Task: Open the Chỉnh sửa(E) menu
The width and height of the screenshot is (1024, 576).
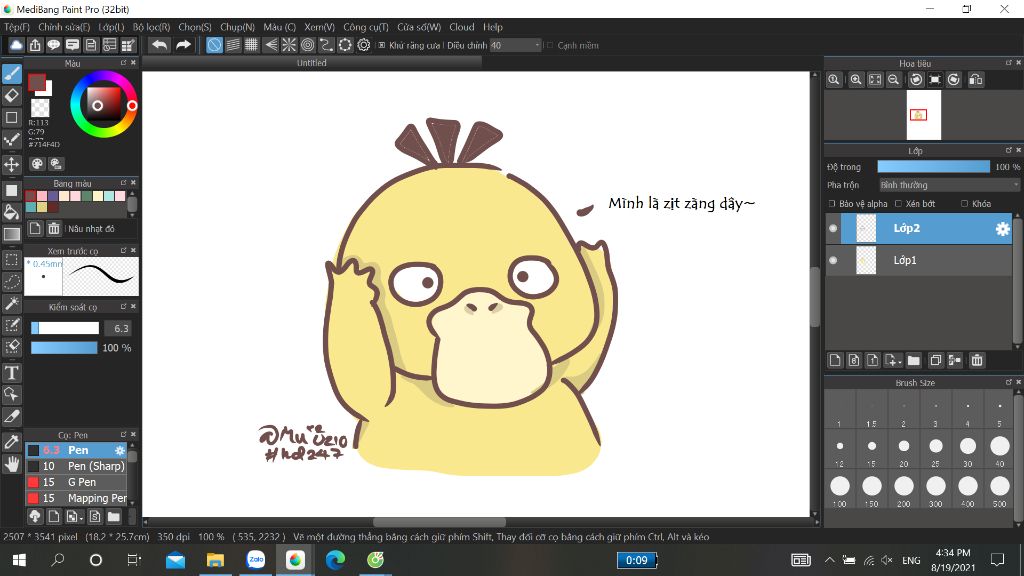Action: click(64, 27)
